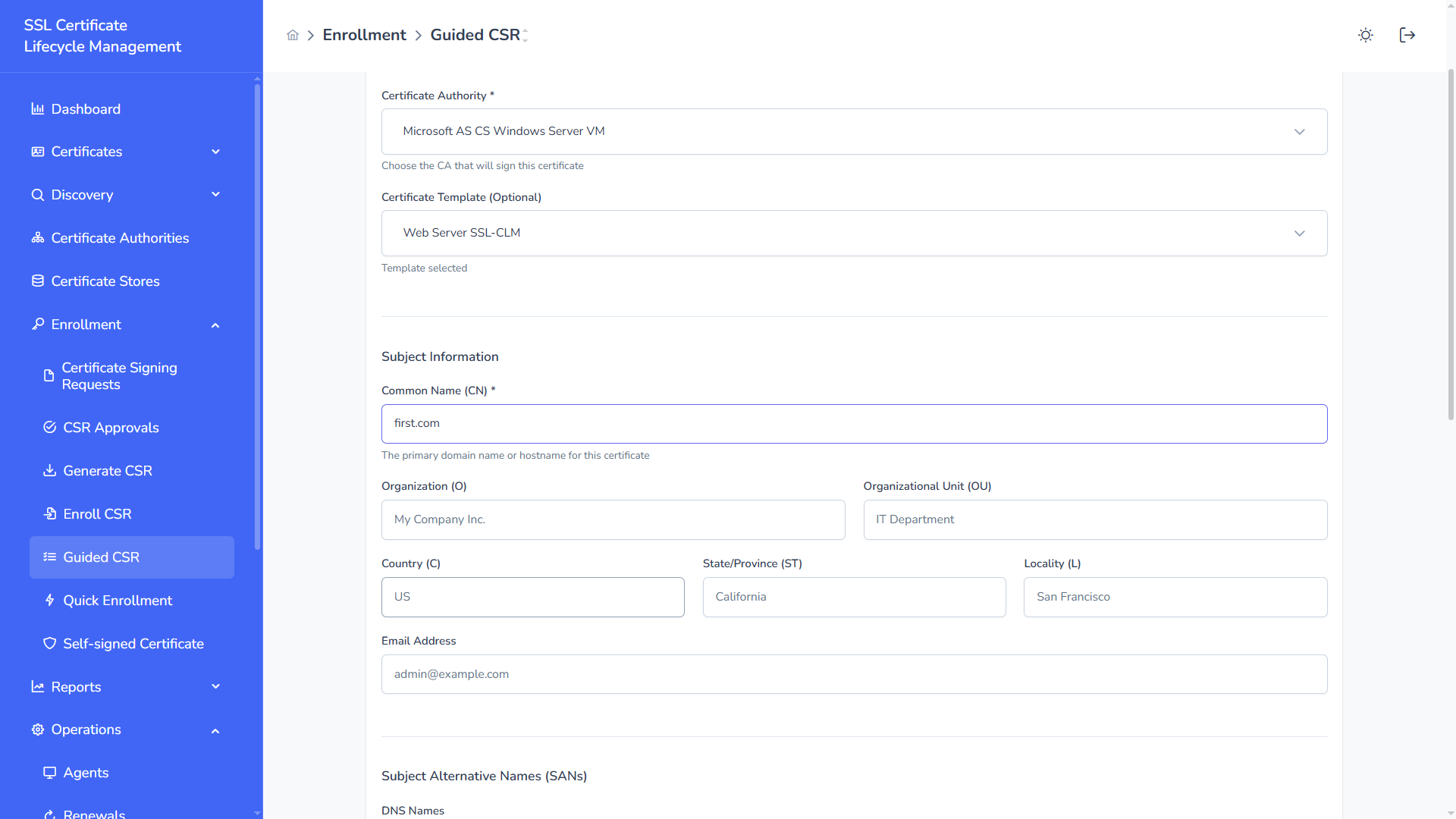Image resolution: width=1456 pixels, height=819 pixels.
Task: Toggle the light/dark theme sun icon
Action: pos(1365,35)
